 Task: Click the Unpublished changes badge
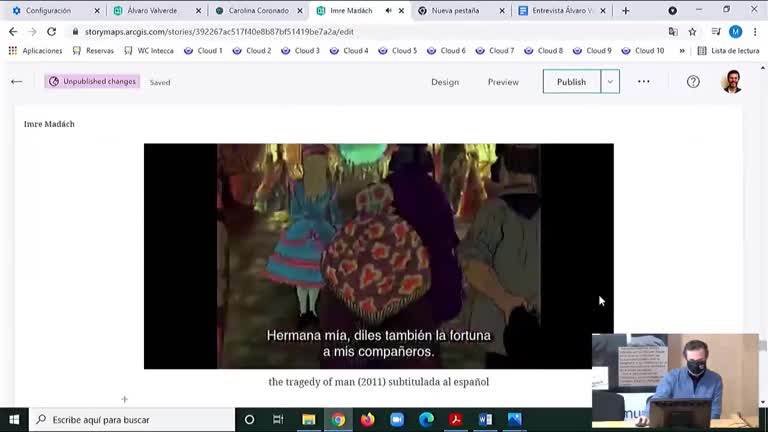coord(92,81)
